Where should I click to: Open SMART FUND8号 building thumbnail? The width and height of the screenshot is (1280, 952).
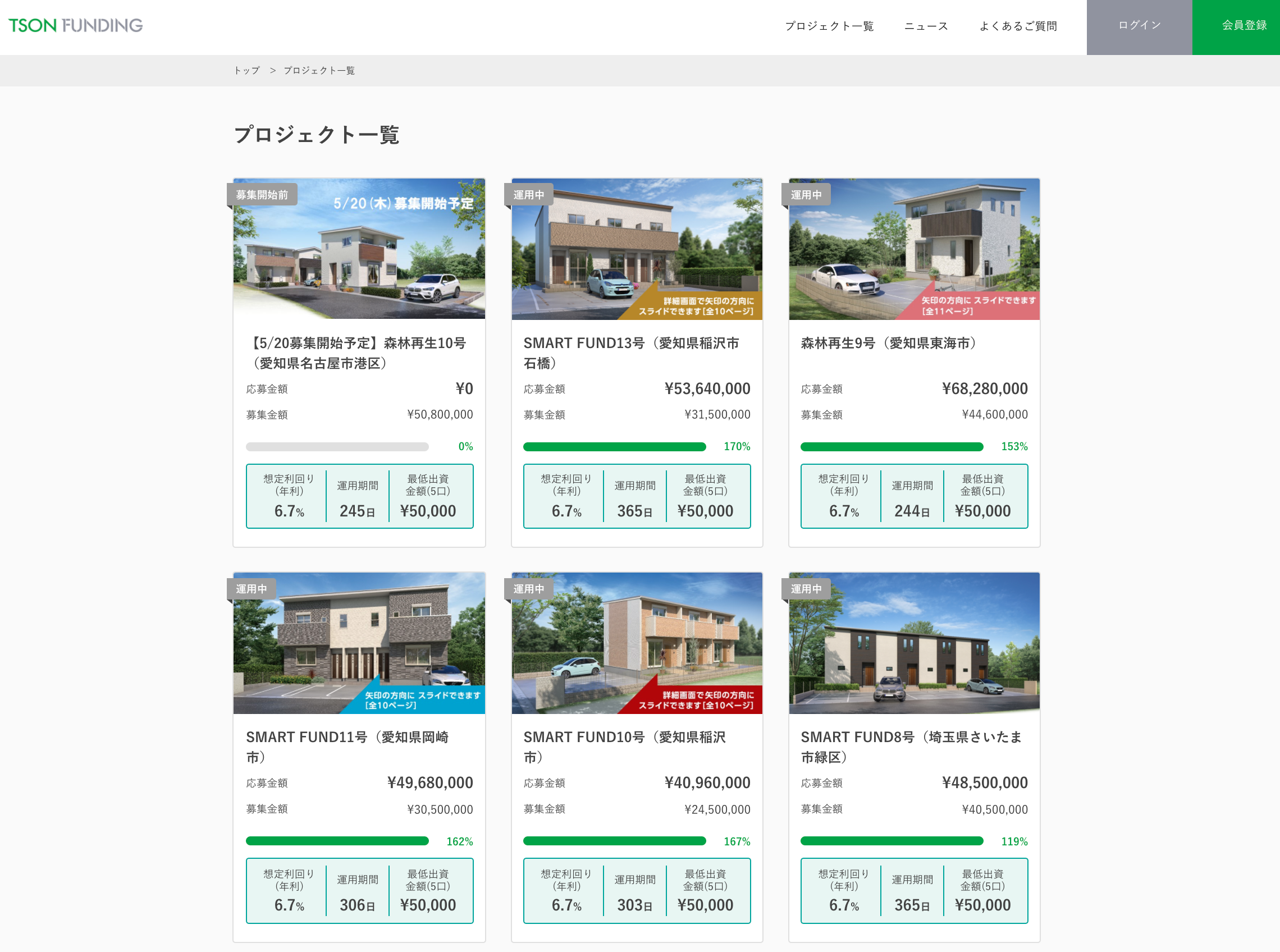point(913,643)
